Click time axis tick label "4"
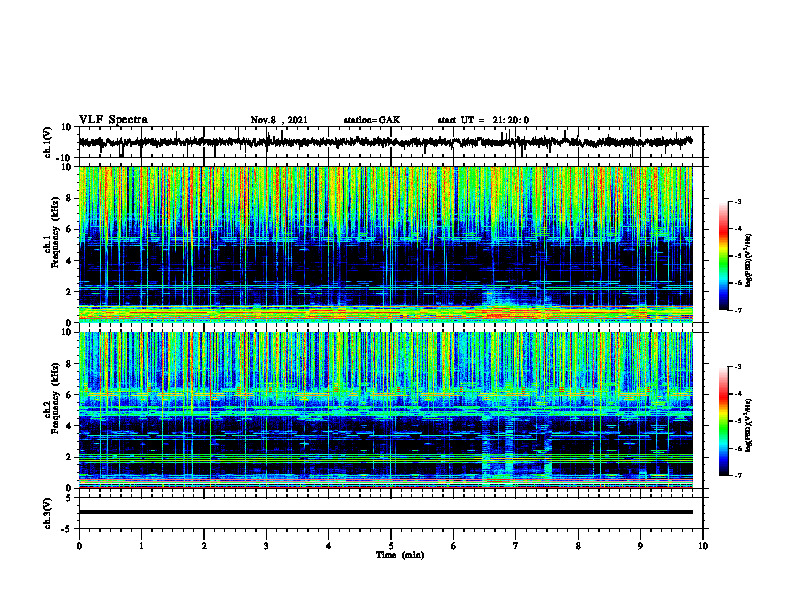Image resolution: width=792 pixels, height=612 pixels. [x=328, y=545]
